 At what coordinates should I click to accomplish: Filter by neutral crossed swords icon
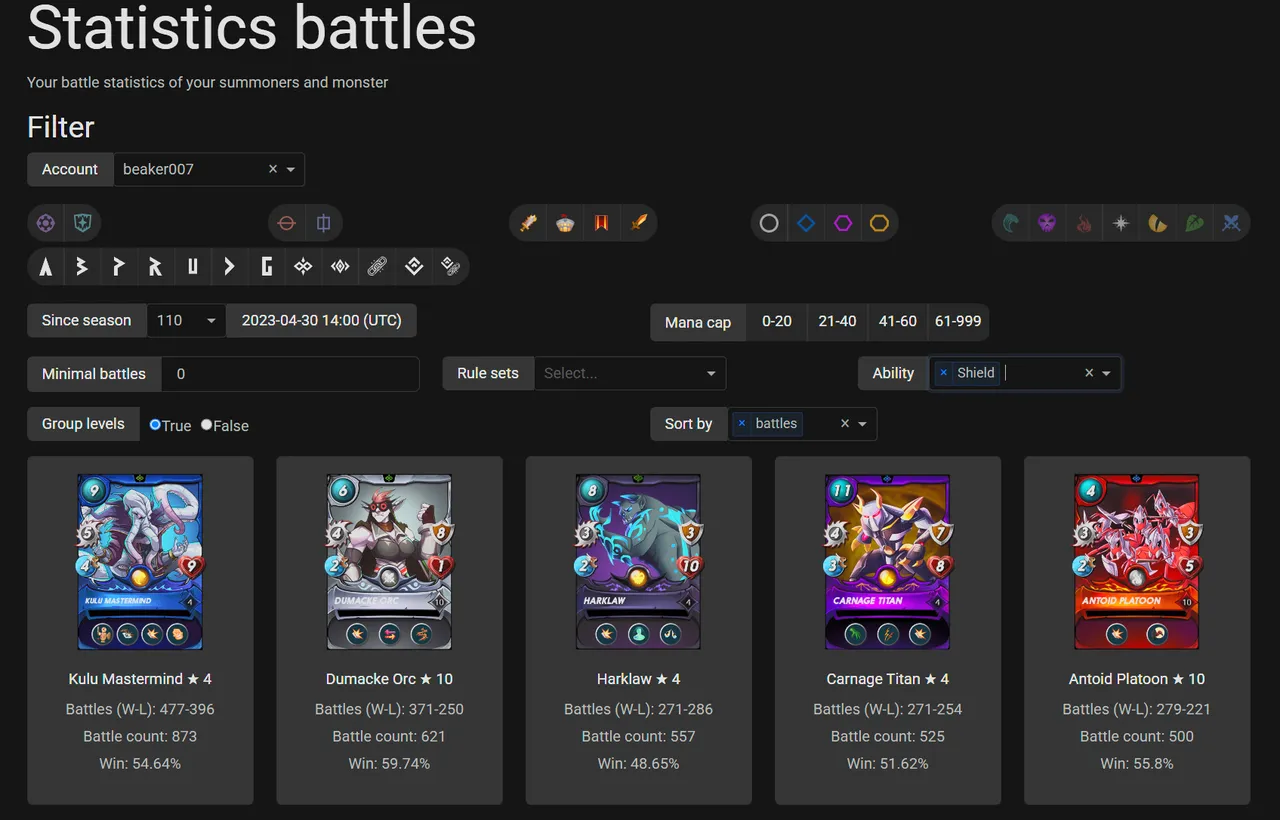(x=1231, y=223)
